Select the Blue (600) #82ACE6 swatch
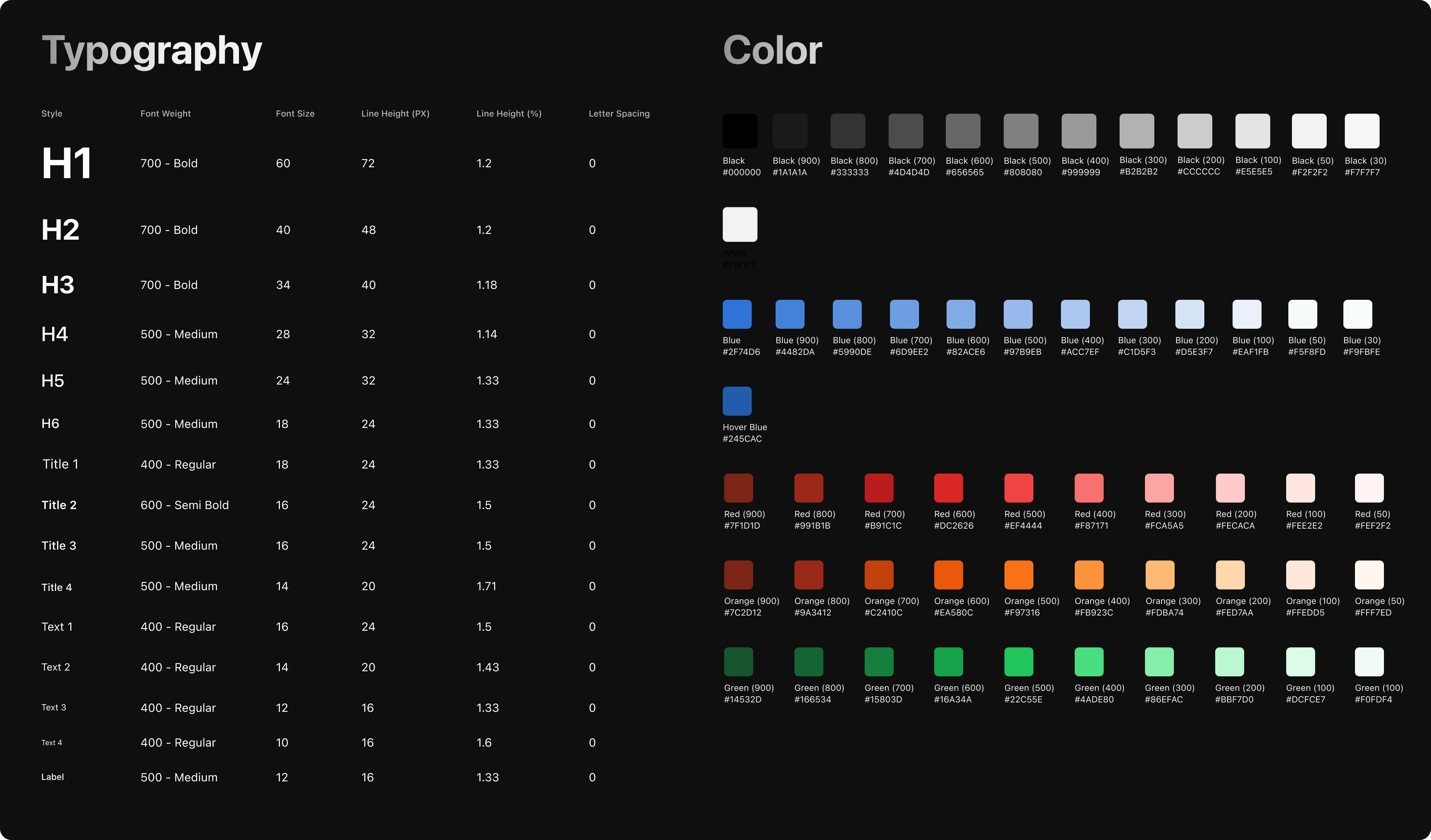Screen dimensions: 1431x840 point(961,314)
